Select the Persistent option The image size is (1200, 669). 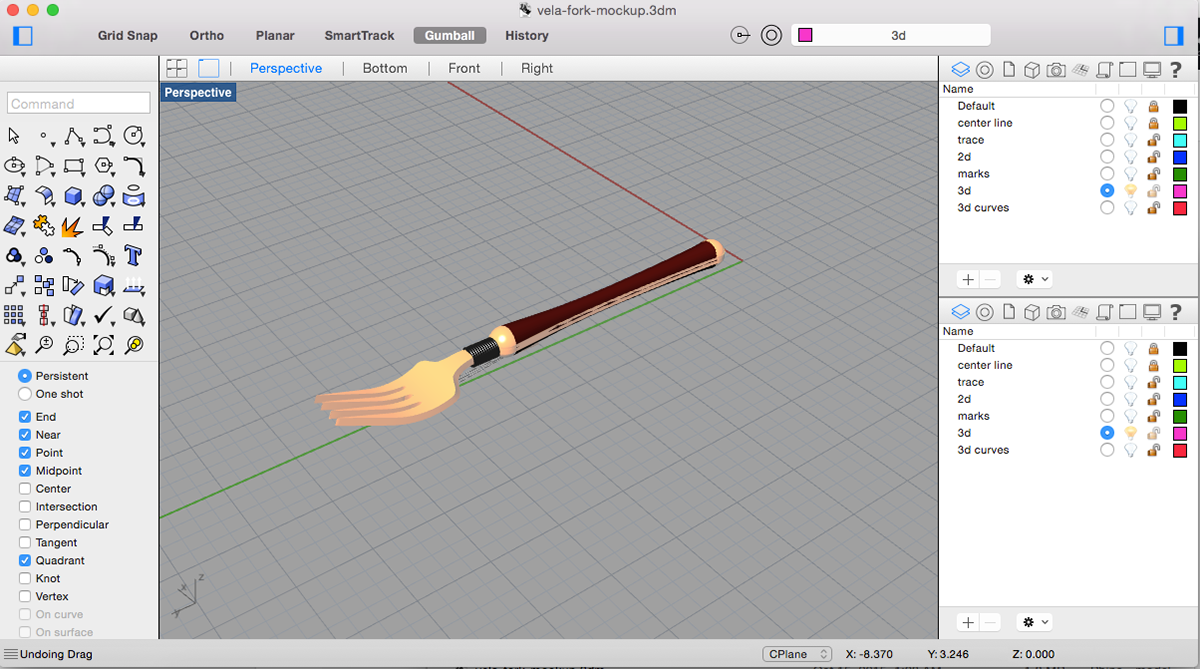26,376
